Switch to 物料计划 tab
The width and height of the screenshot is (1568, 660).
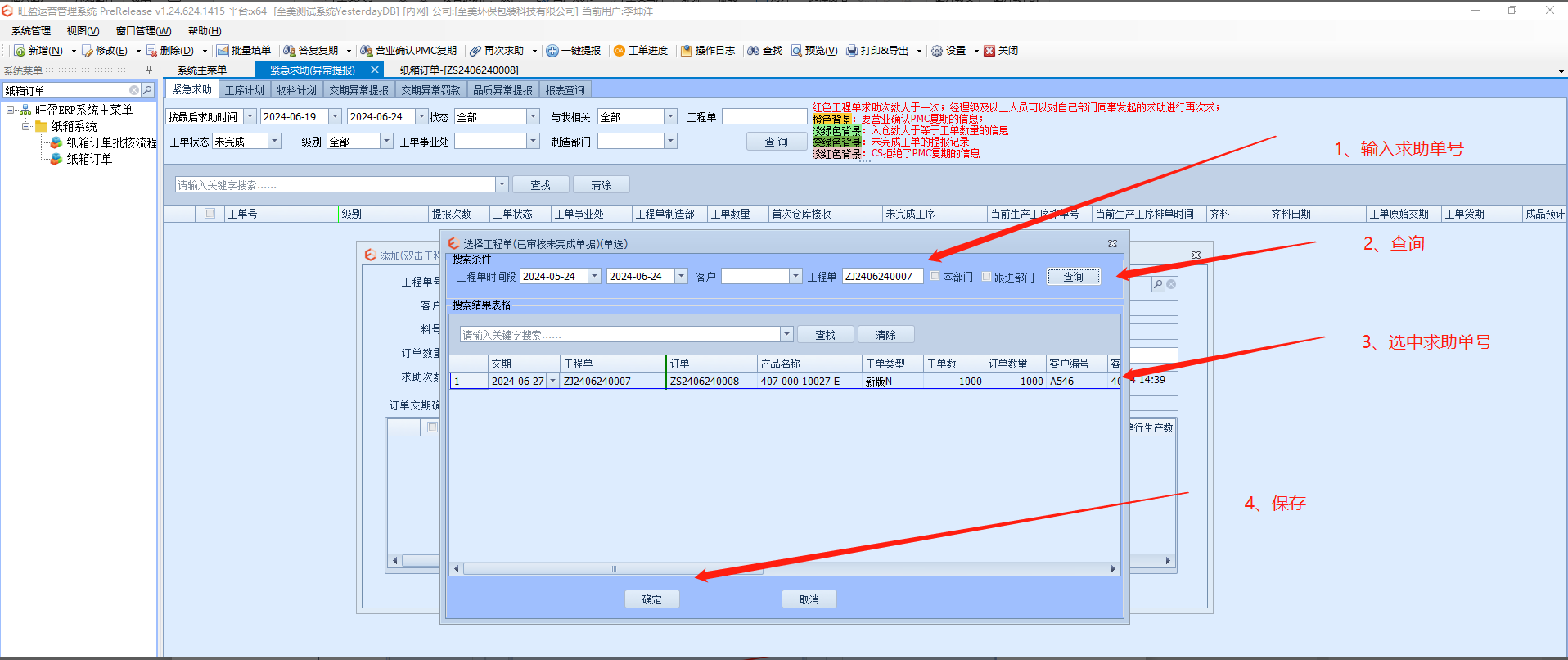point(296,90)
